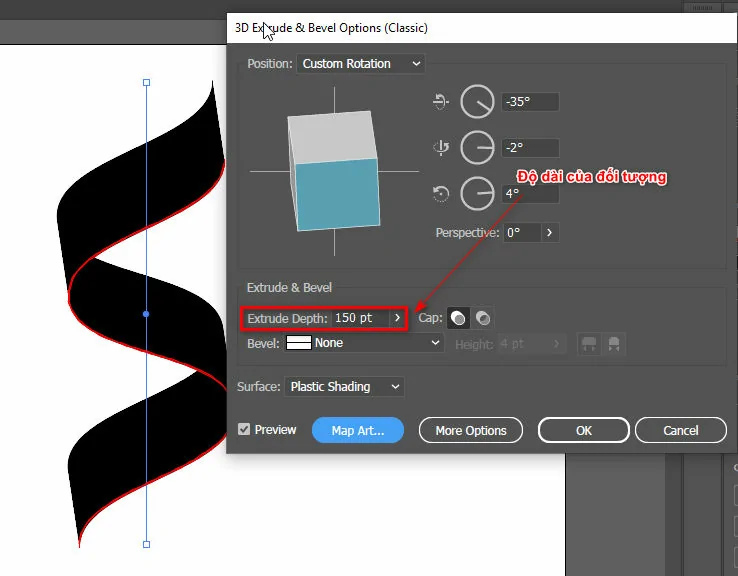Select the Bevel Extent In icon
Viewport: 738px width, 576px height.
coord(613,344)
